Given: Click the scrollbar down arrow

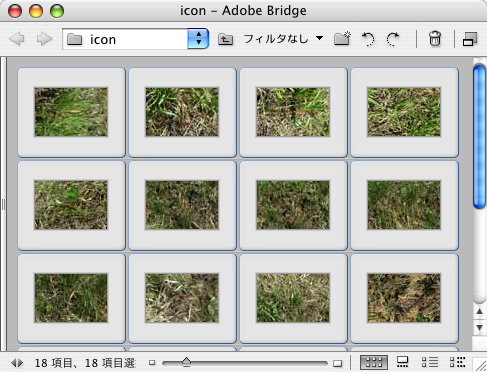Looking at the screenshot, I should 479,328.
